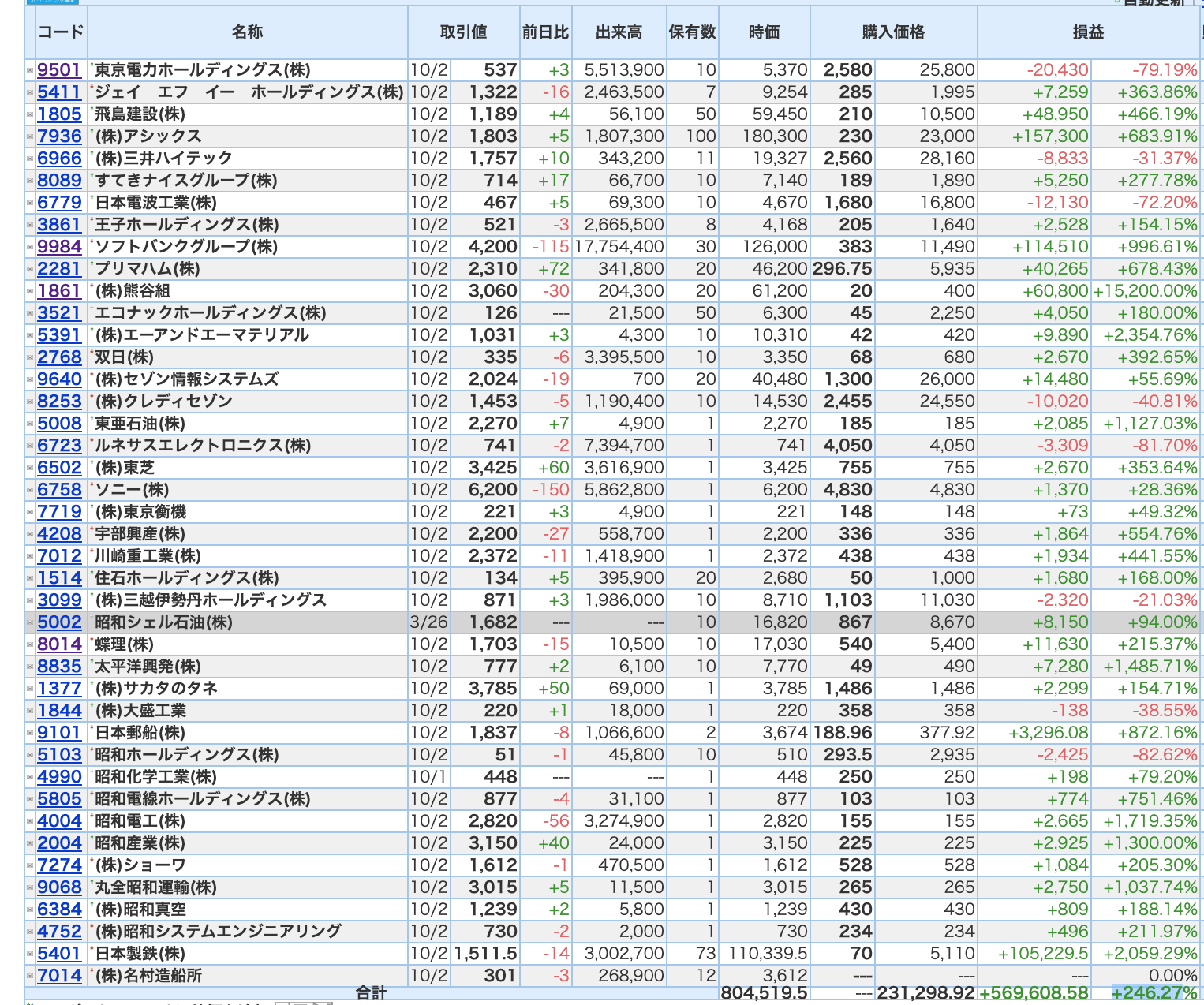Click code link 6758 for ソニー
Screen dimensions: 1204x1005
click(x=59, y=490)
